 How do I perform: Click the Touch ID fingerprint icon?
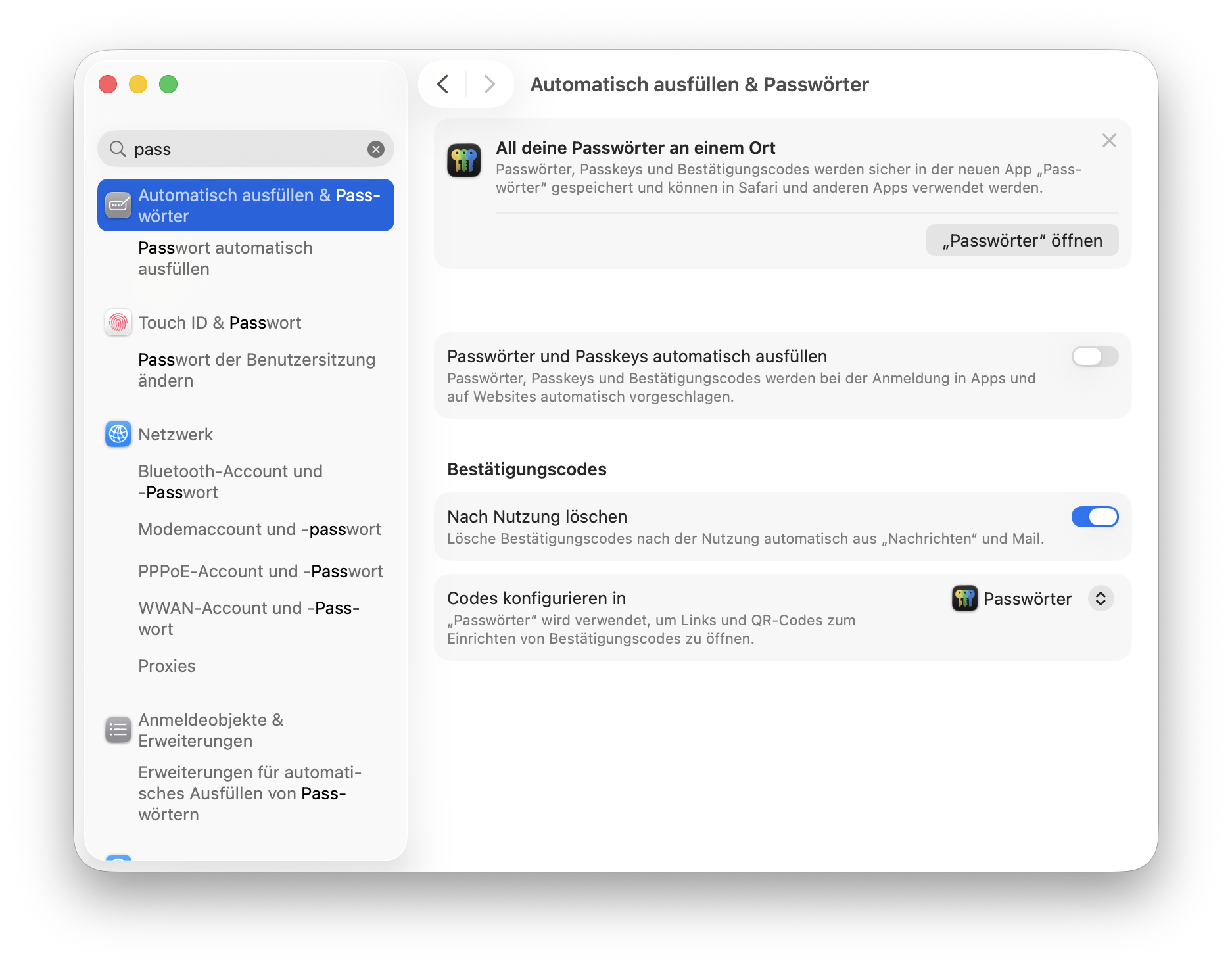[118, 323]
